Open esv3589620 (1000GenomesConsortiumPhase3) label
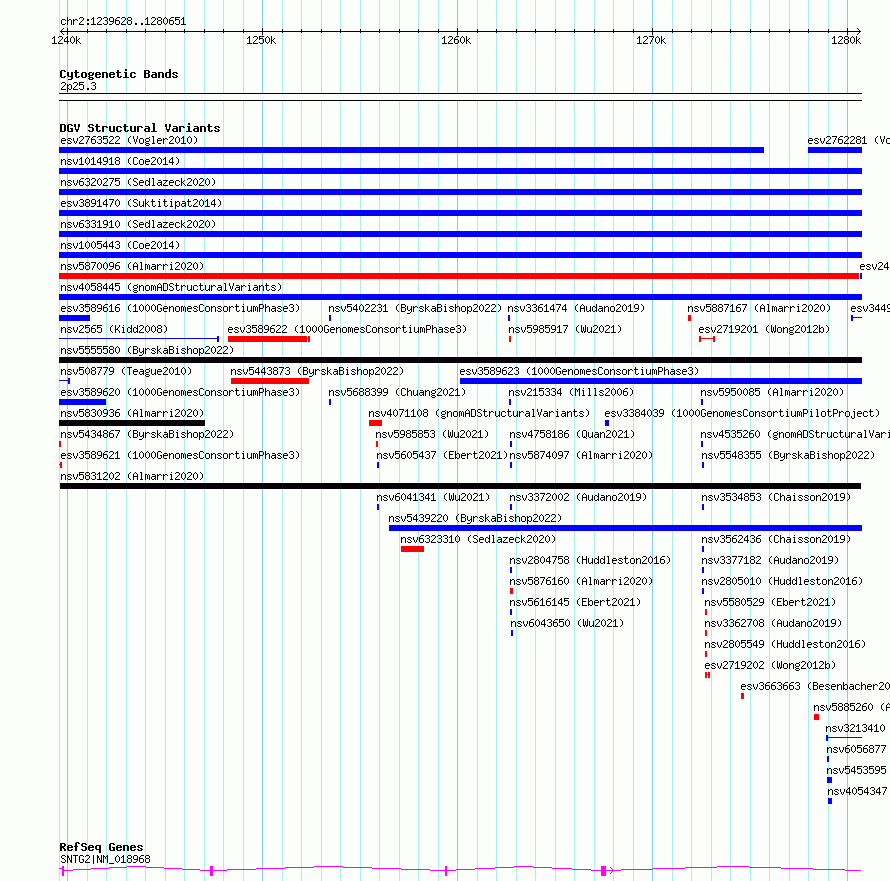The width and height of the screenshot is (890, 881). click(x=180, y=392)
